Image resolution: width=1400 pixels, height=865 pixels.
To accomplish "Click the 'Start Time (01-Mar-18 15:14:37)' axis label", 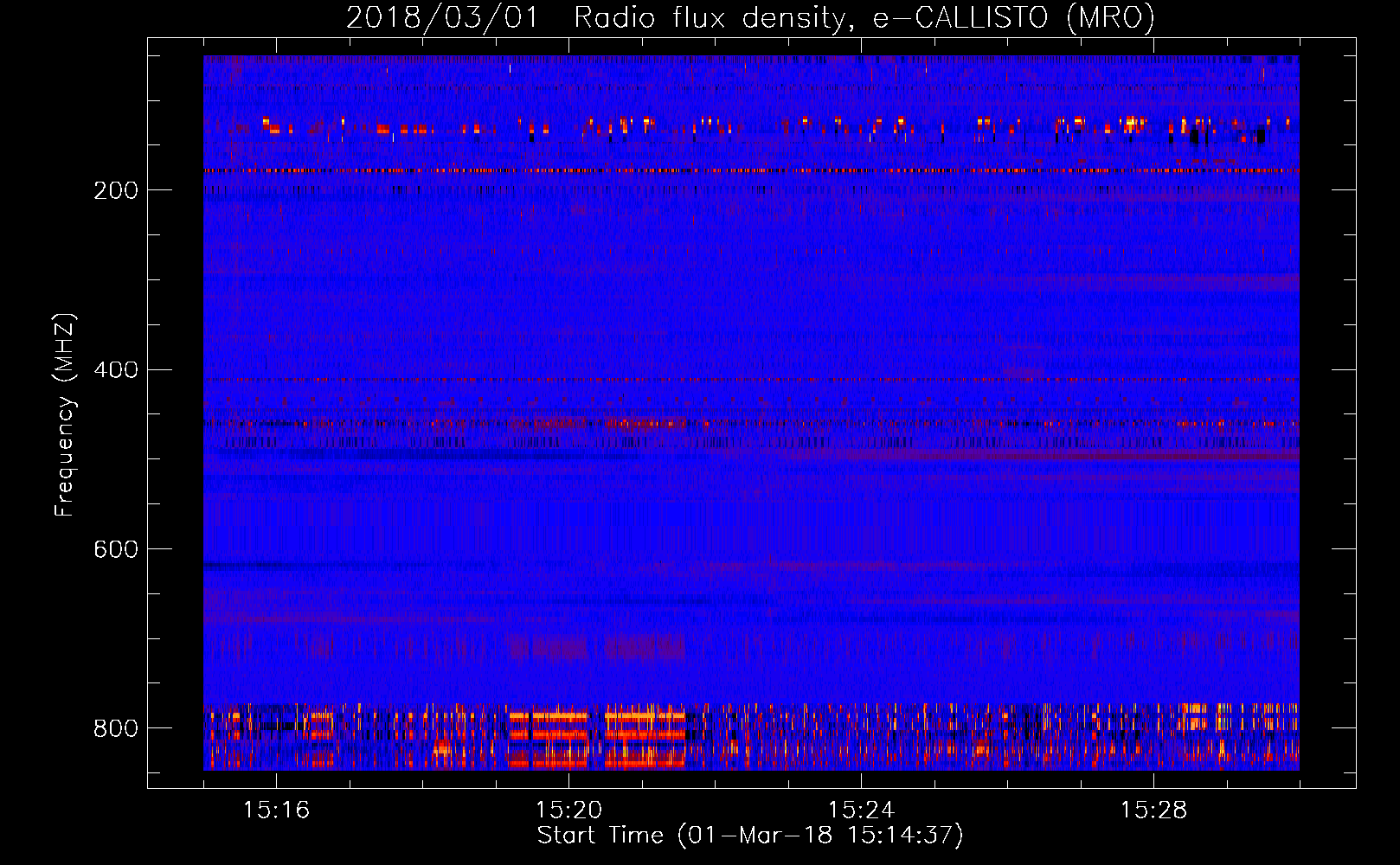I will 750,836.
